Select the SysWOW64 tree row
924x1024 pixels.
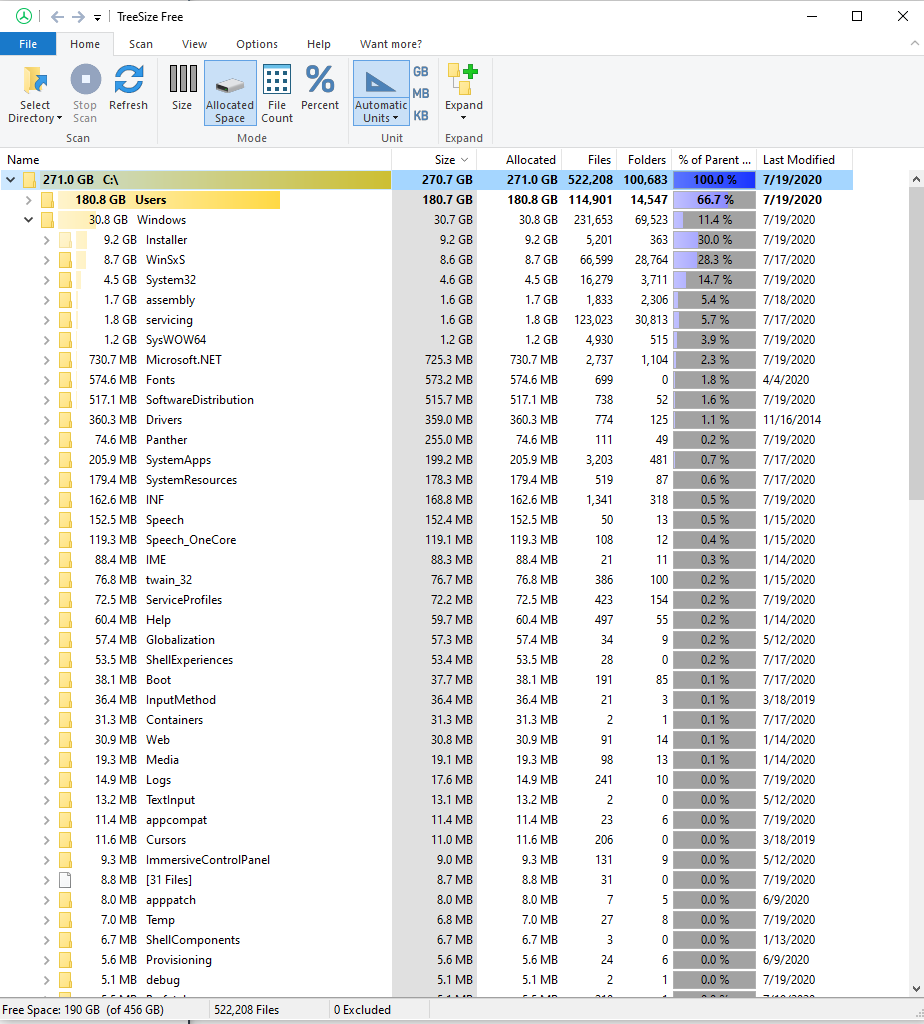tap(426, 340)
